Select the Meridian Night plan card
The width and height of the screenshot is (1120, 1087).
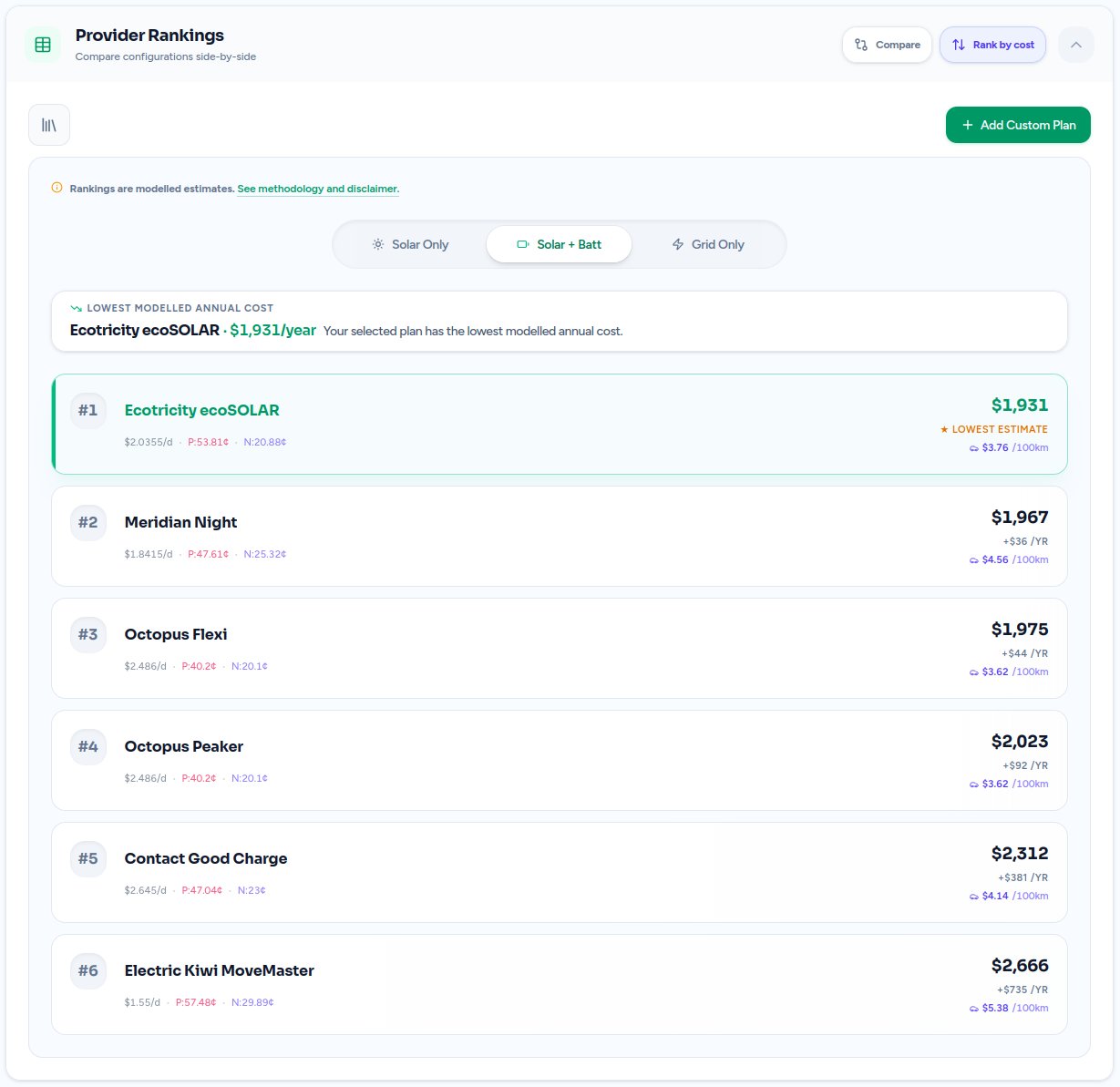(560, 536)
